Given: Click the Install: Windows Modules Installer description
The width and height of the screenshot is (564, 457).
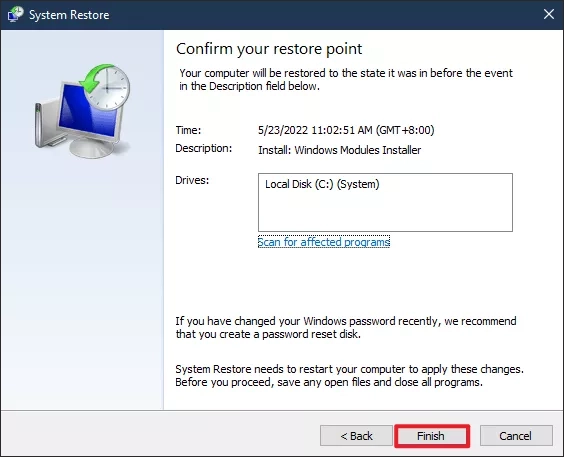Looking at the screenshot, I should pyautogui.click(x=340, y=150).
